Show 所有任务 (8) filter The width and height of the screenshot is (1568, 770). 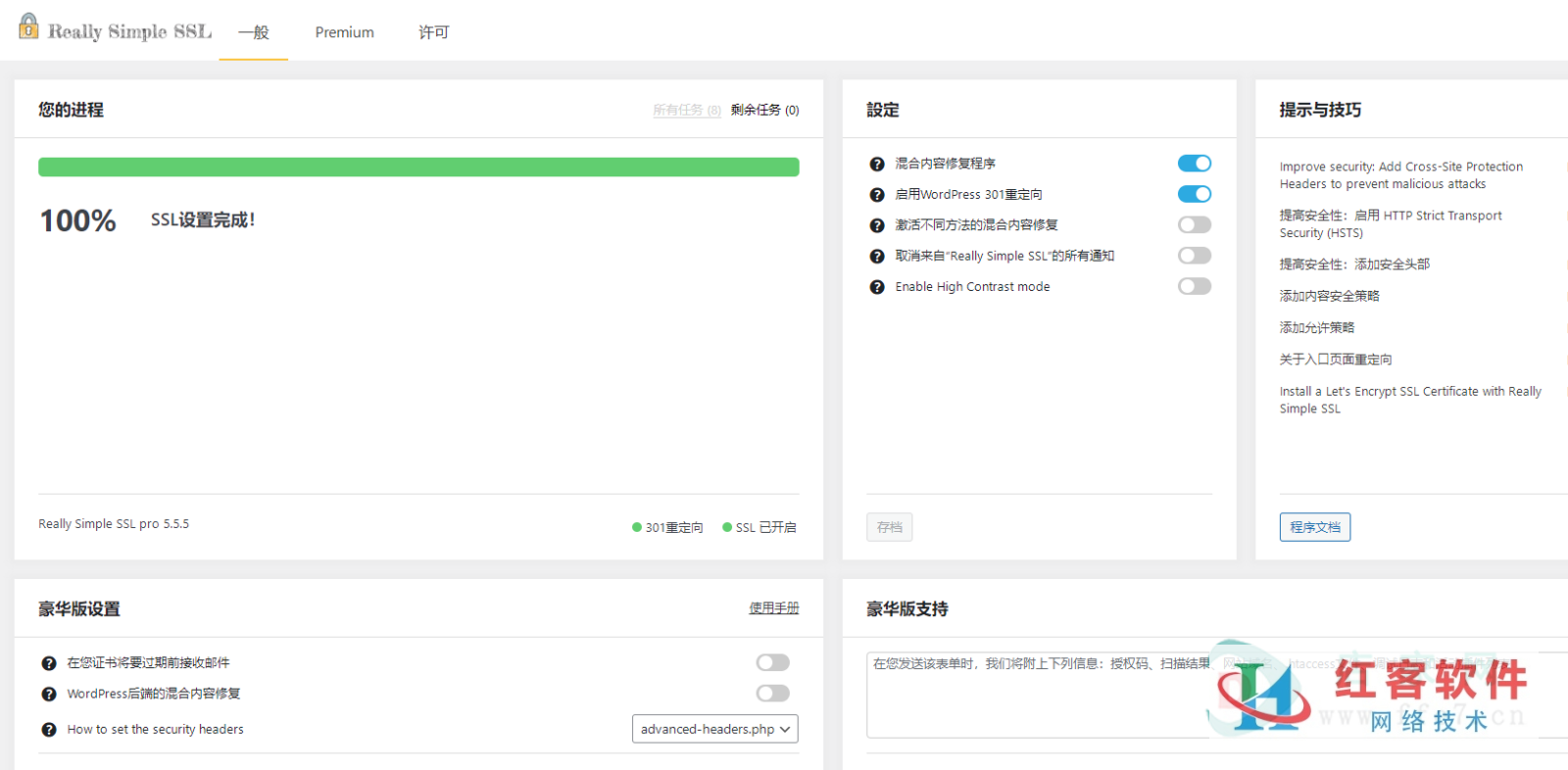click(x=687, y=110)
